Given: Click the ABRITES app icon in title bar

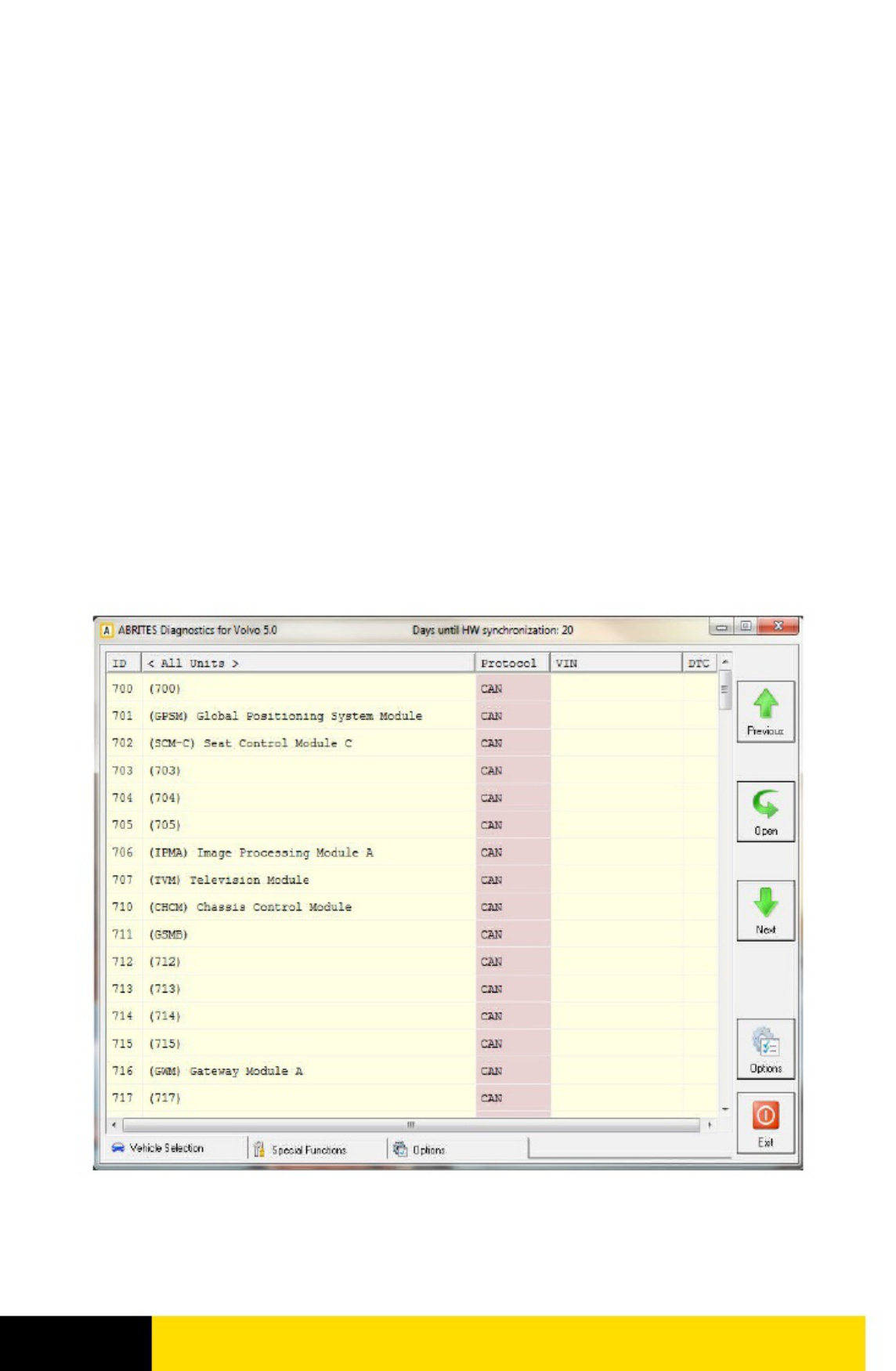Looking at the screenshot, I should tap(107, 630).
